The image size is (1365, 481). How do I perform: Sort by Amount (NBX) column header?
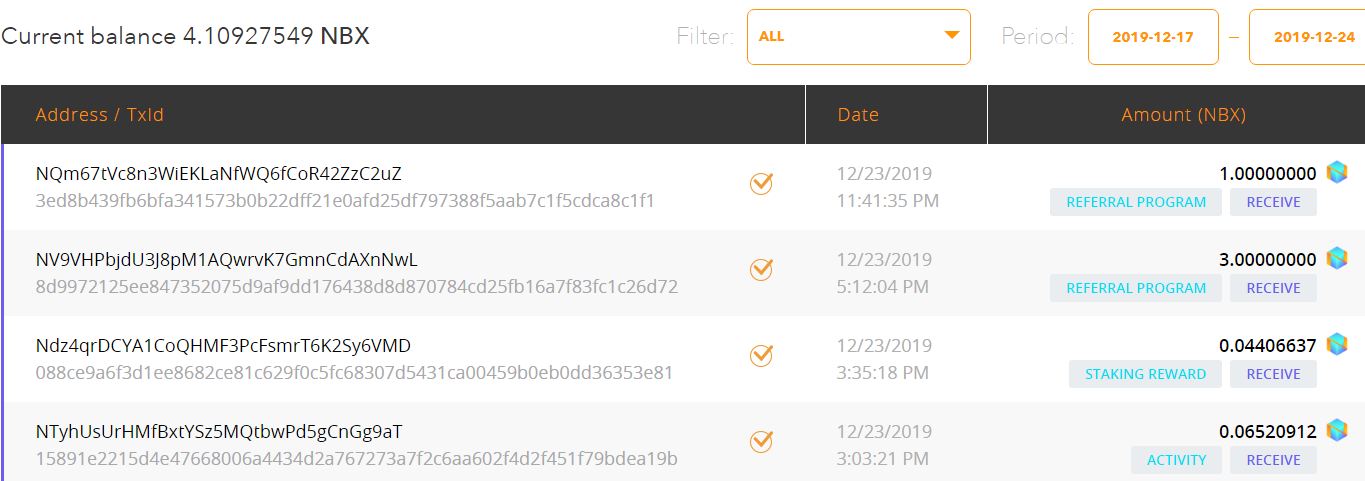1183,115
